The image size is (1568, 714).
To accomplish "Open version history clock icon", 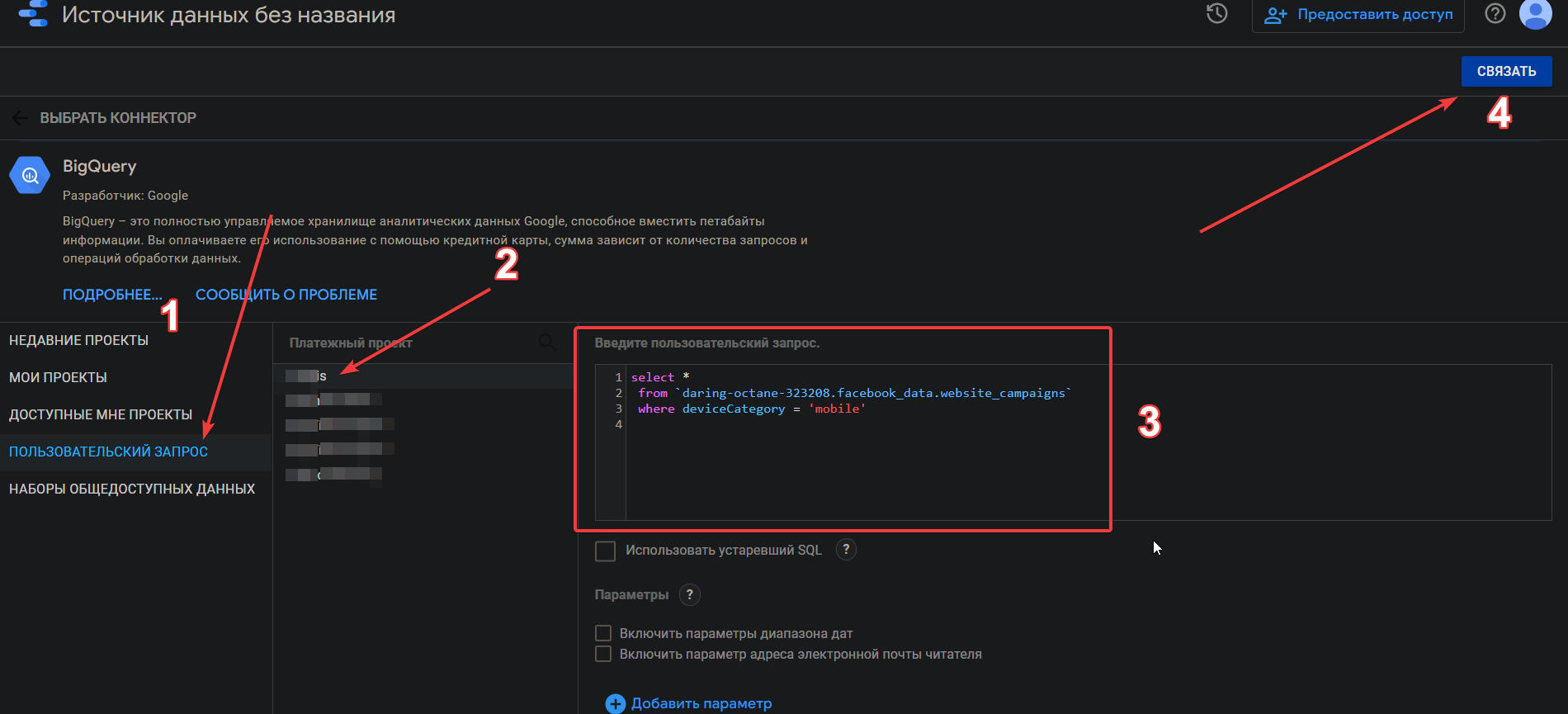I will (1216, 13).
